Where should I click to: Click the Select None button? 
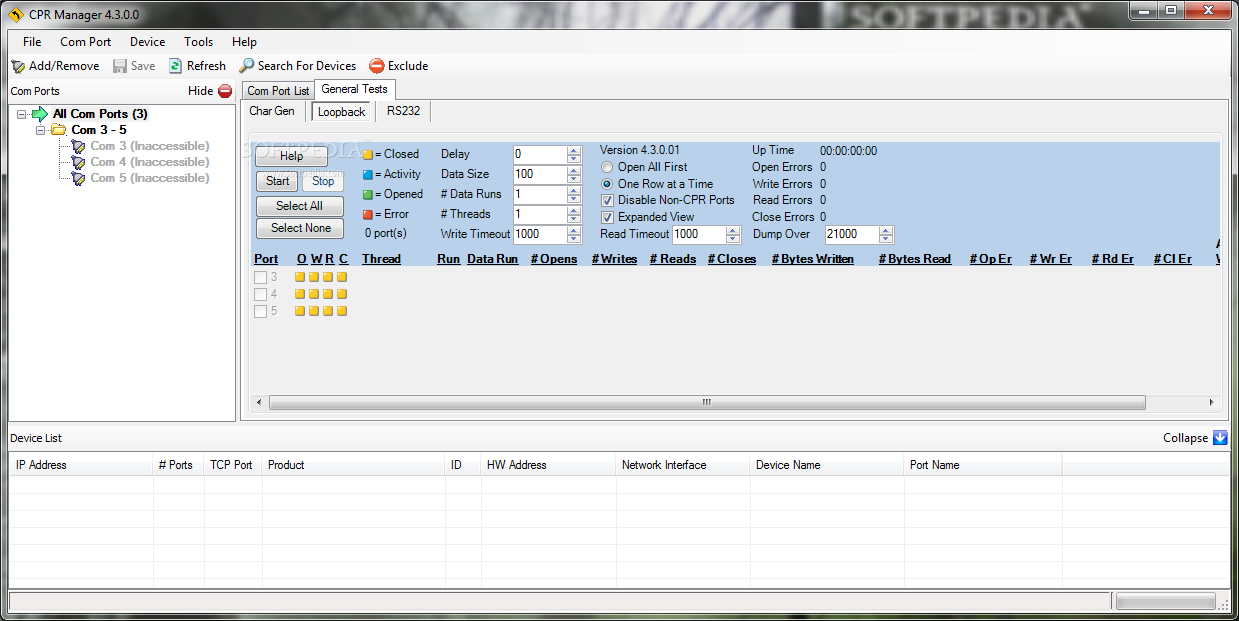[x=301, y=228]
